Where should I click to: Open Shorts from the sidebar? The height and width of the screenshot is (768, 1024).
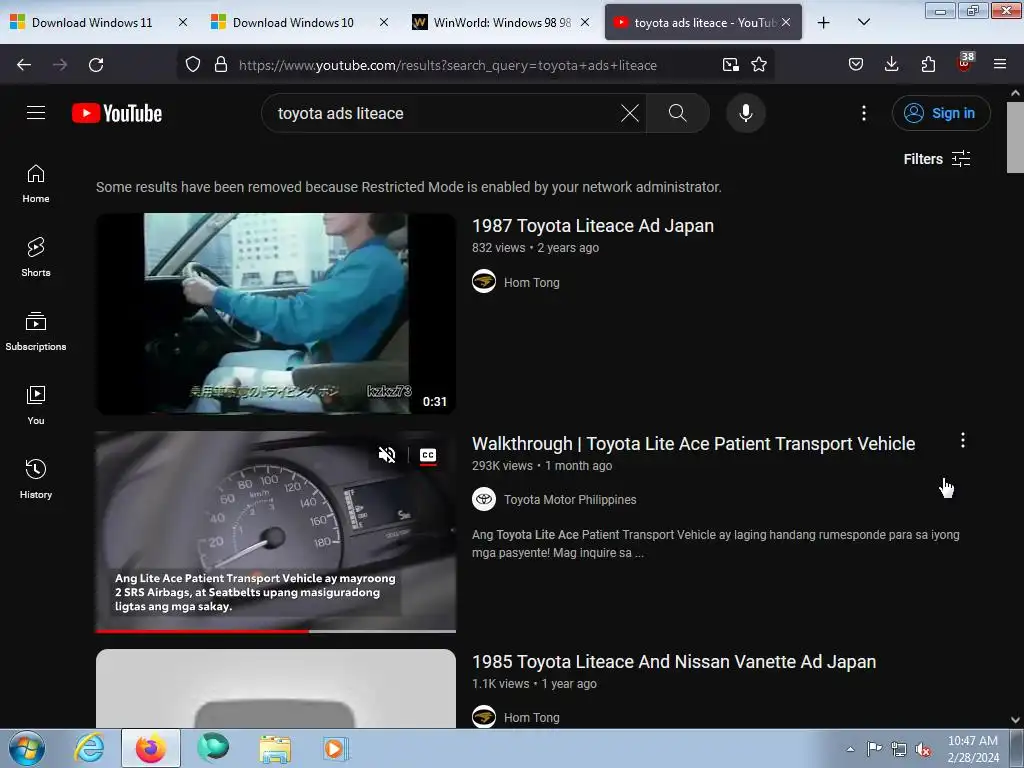pos(36,257)
